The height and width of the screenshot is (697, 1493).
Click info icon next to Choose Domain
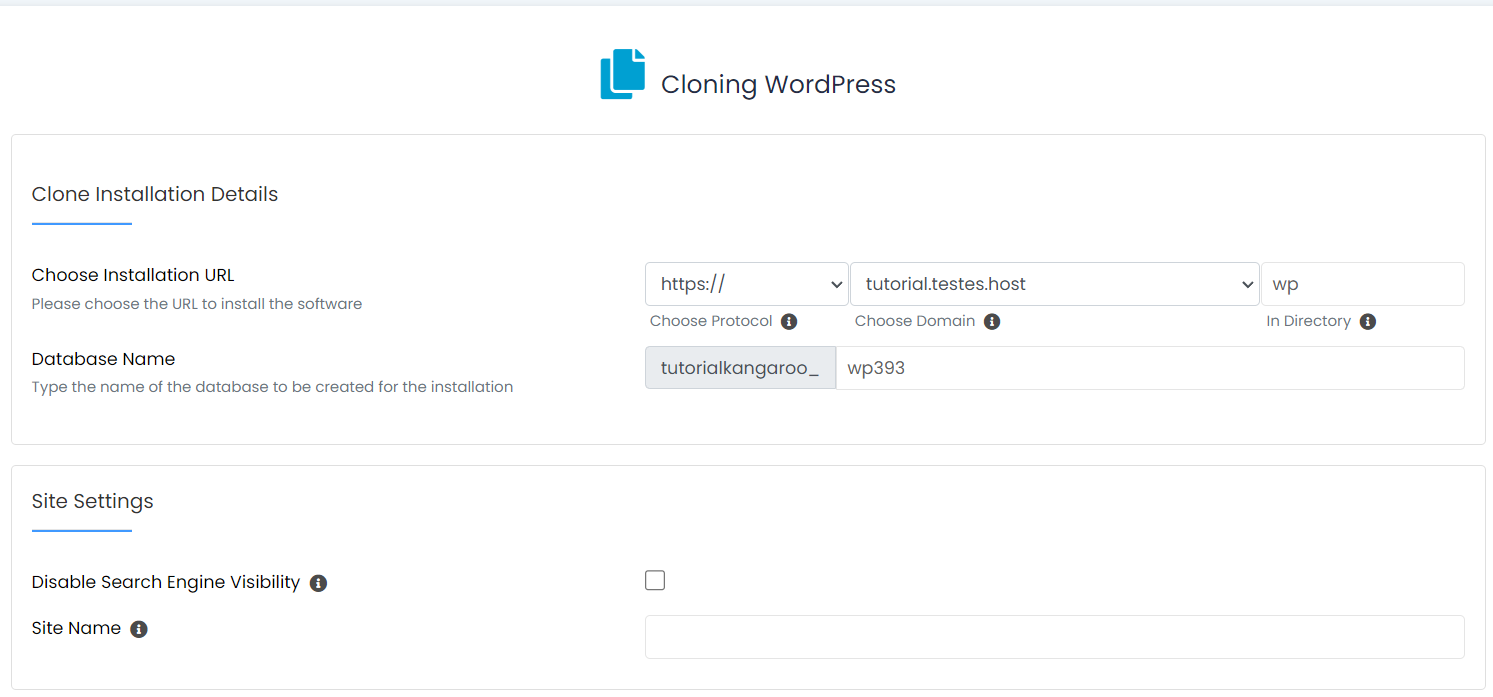tap(992, 321)
